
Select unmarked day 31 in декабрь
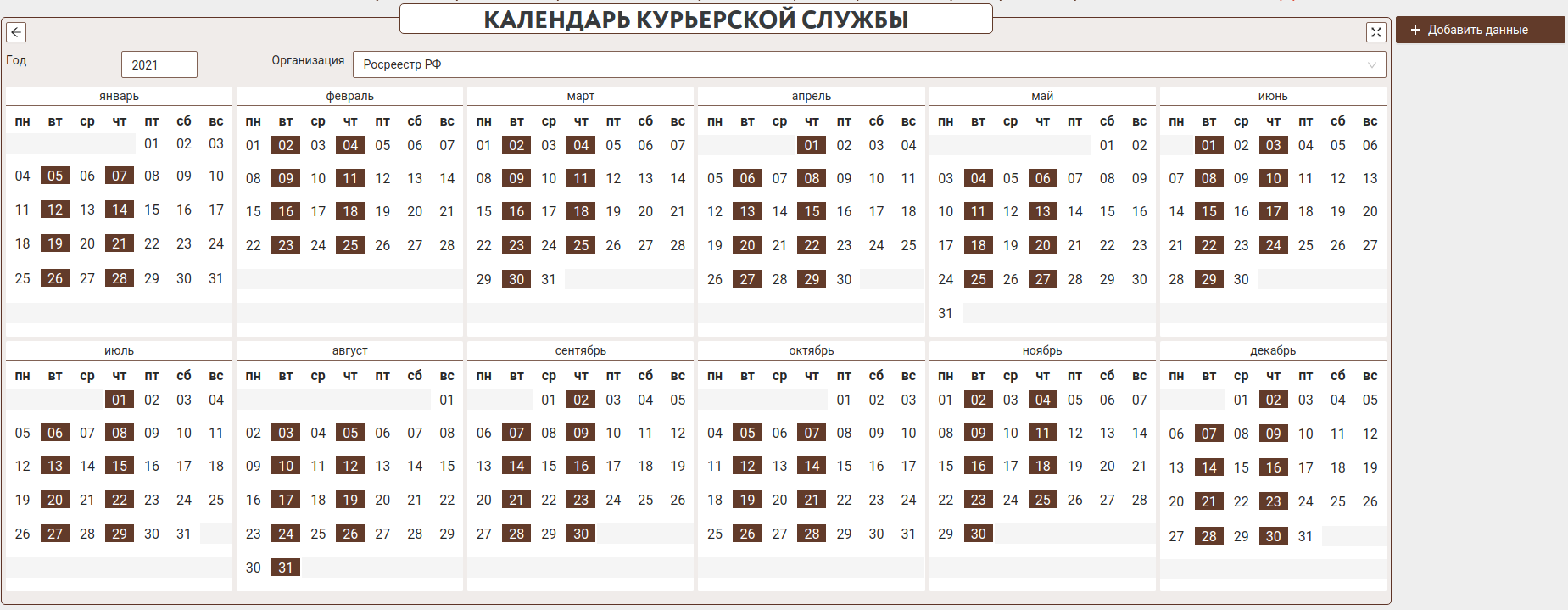coord(1305,536)
